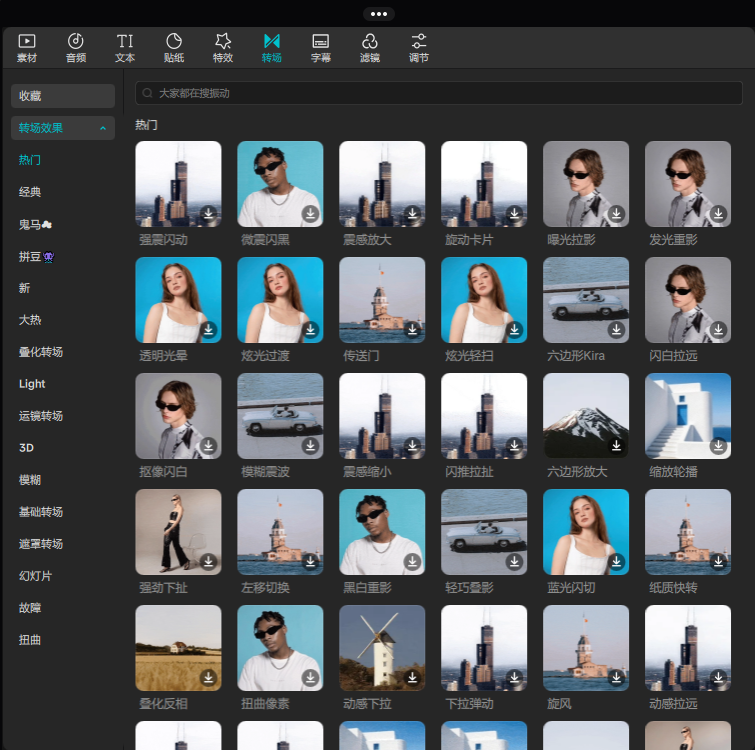This screenshot has width=755, height=750.
Task: Preview the 动感拉远 transition thumbnail
Action: click(x=688, y=648)
